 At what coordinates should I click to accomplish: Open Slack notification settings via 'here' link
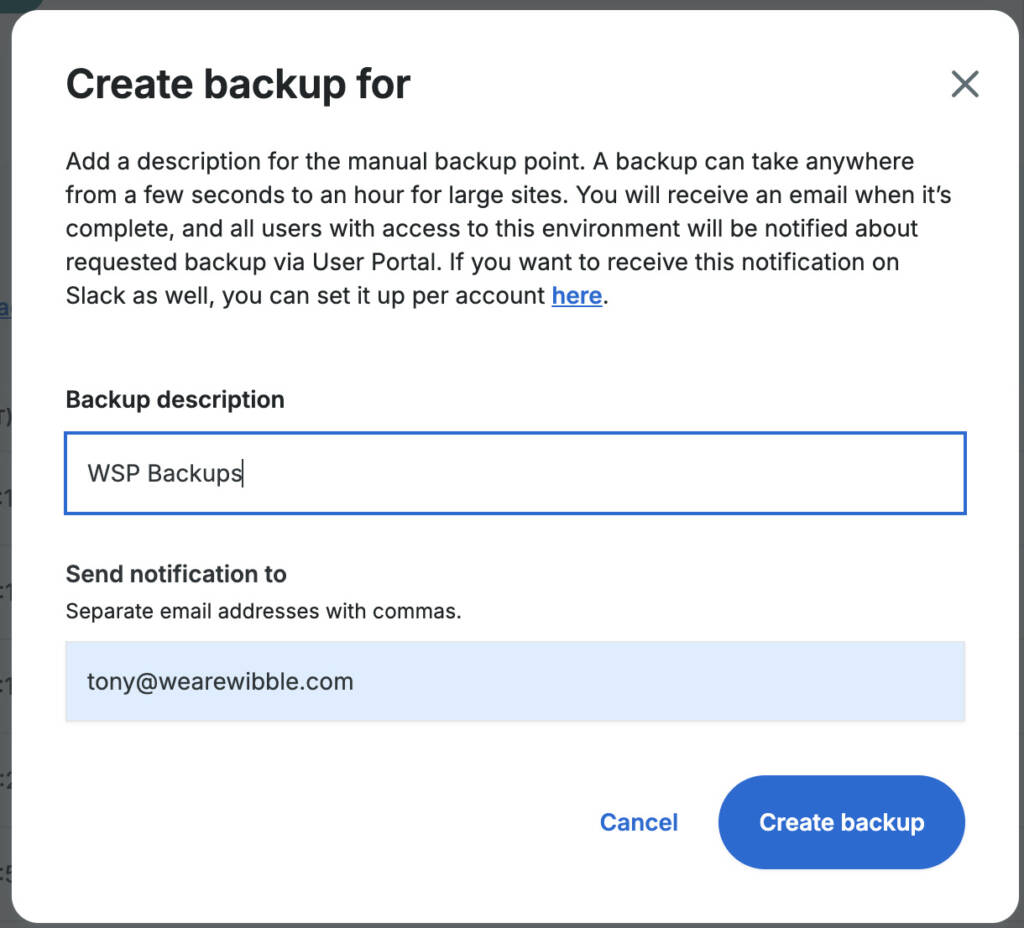point(576,296)
